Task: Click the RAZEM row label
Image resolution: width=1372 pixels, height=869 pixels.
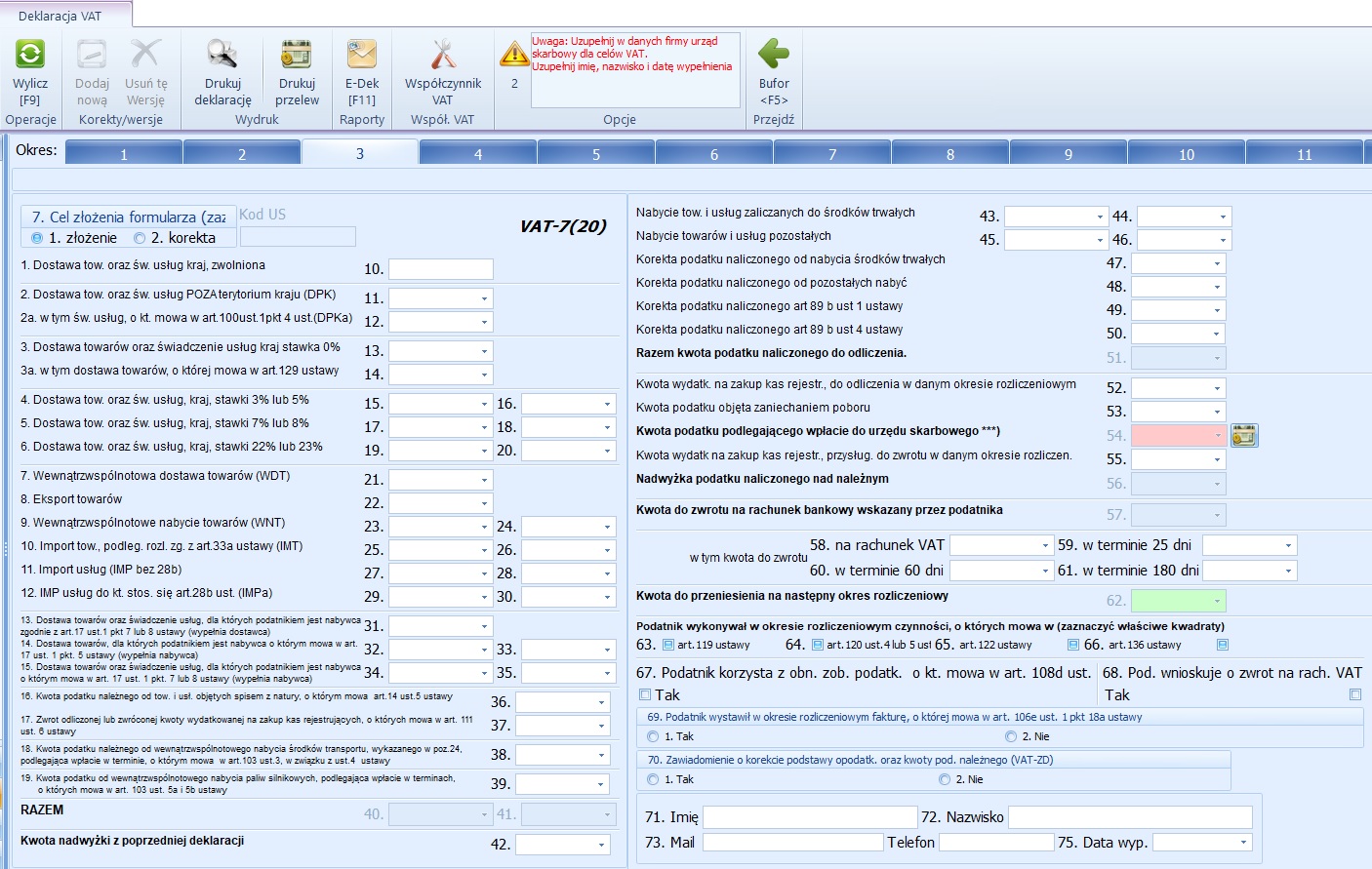Action: pos(42,810)
